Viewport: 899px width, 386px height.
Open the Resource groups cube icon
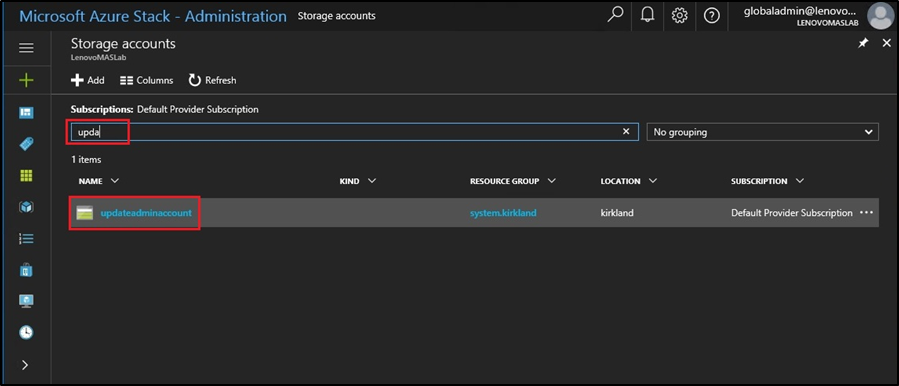point(26,207)
